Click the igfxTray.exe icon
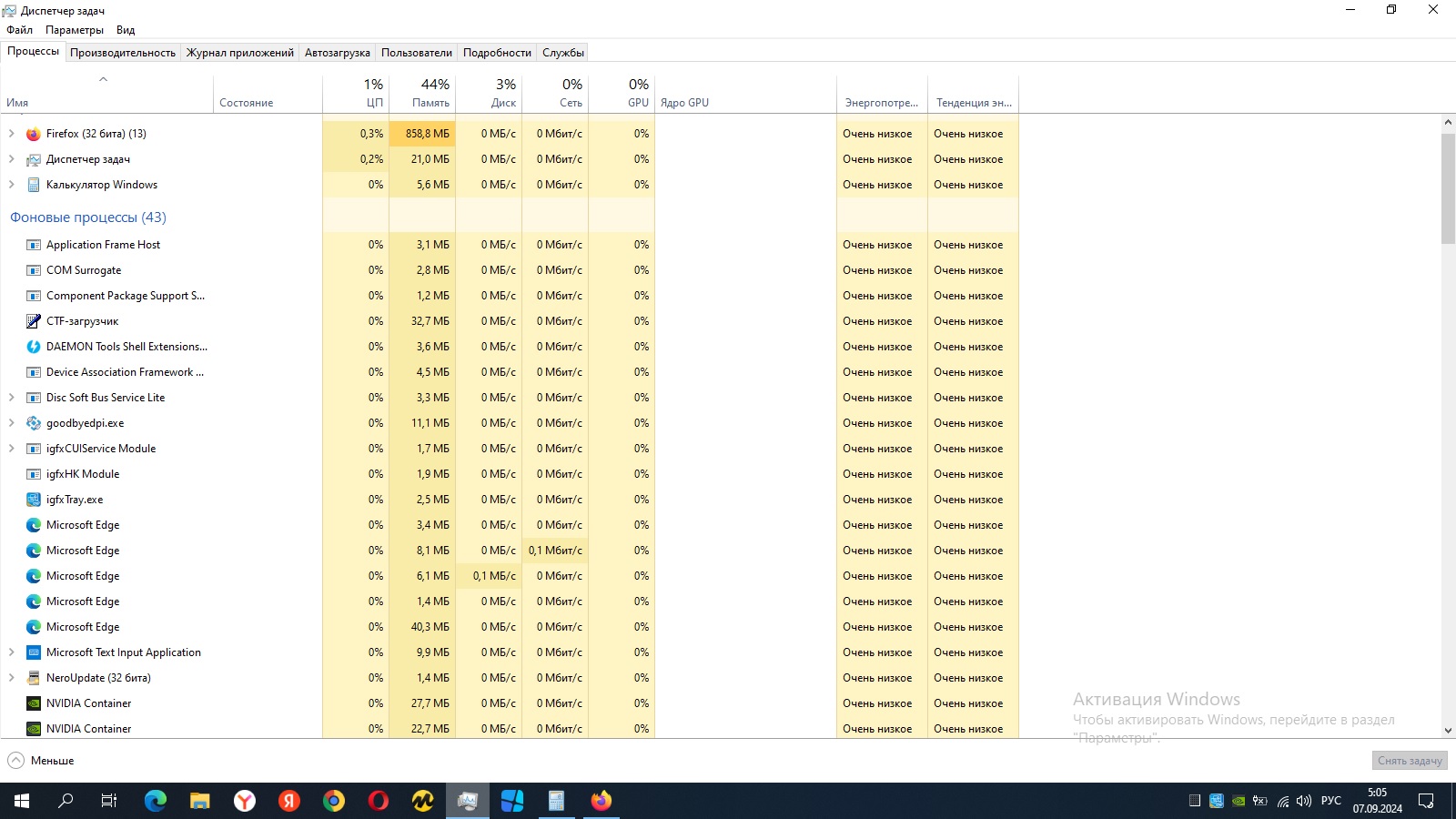Screen dimensions: 1456x819 34,500
